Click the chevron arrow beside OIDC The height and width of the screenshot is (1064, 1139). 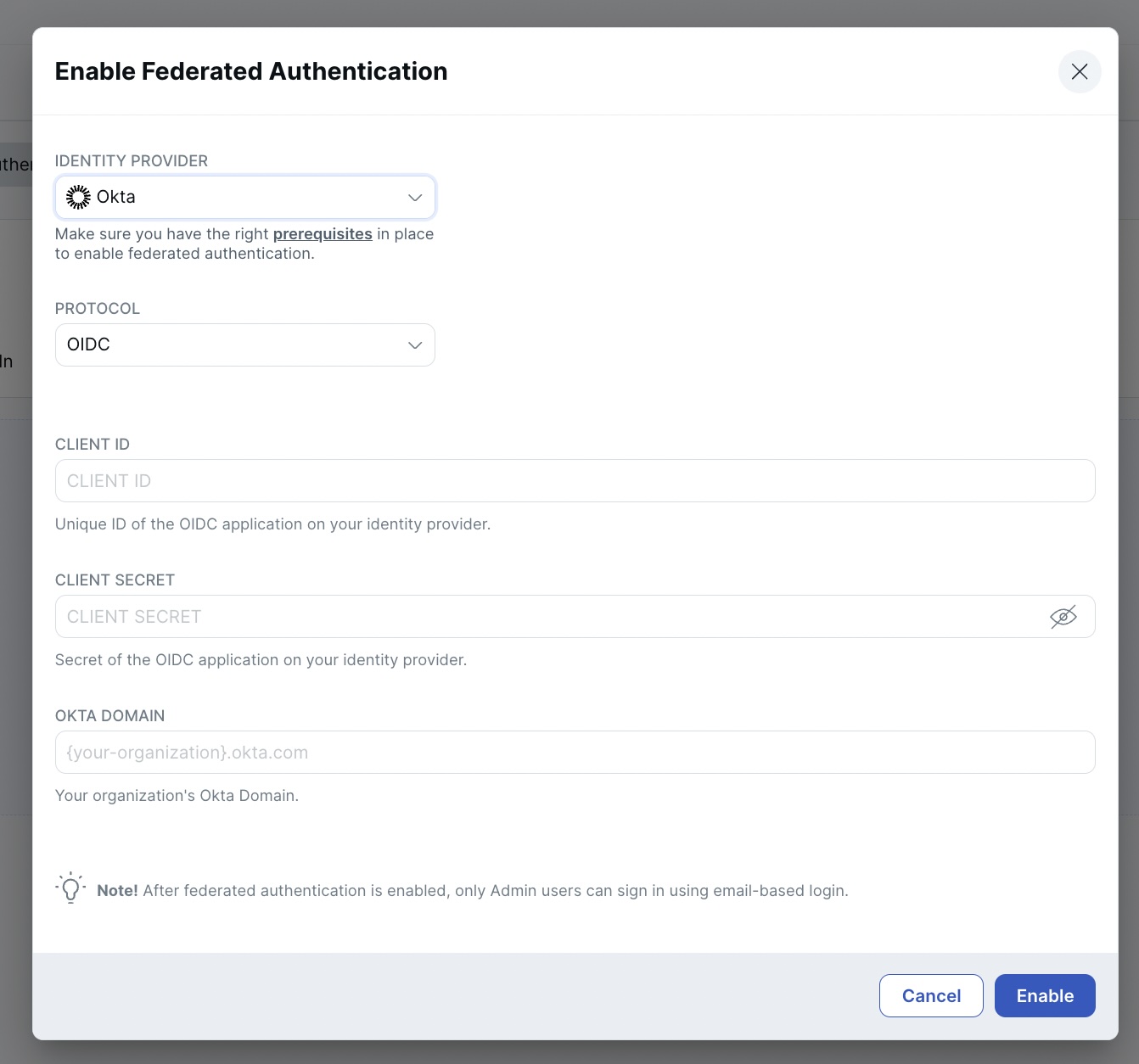coord(414,344)
